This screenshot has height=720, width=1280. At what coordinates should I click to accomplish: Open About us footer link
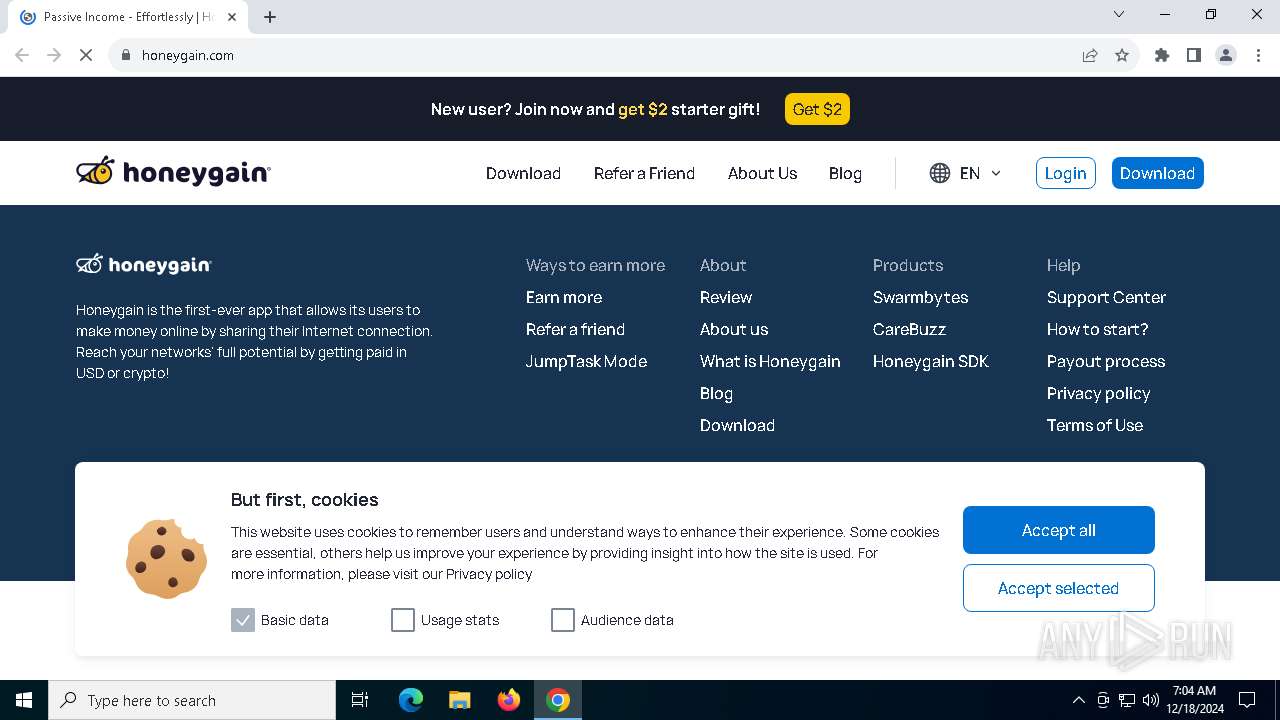click(734, 329)
